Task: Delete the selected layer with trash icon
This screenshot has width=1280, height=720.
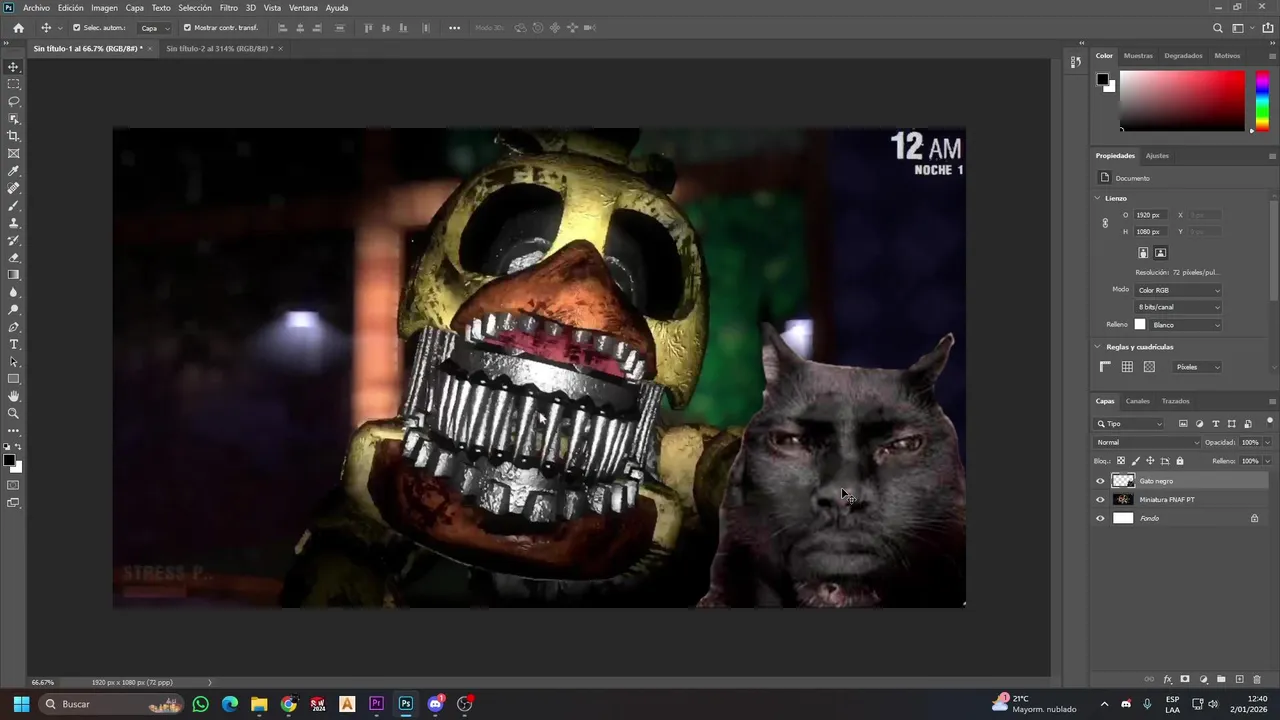Action: coord(1257,680)
